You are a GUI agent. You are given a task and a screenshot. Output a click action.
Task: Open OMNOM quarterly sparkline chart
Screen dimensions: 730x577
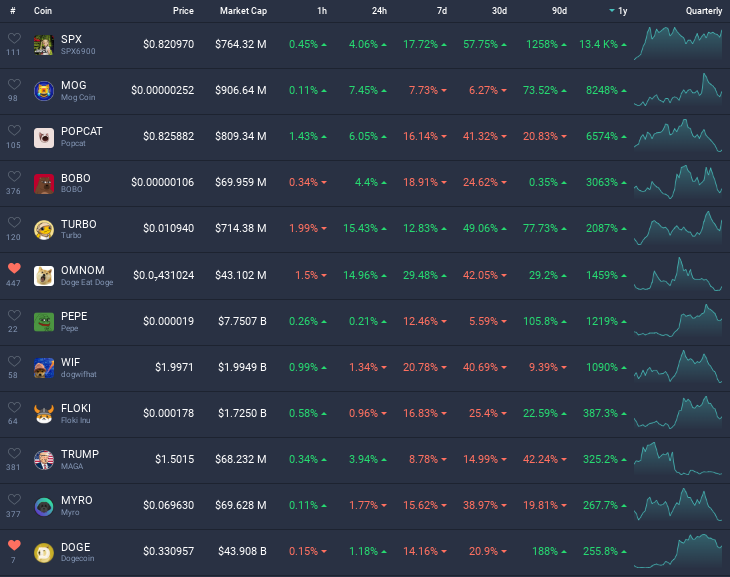tap(678, 274)
